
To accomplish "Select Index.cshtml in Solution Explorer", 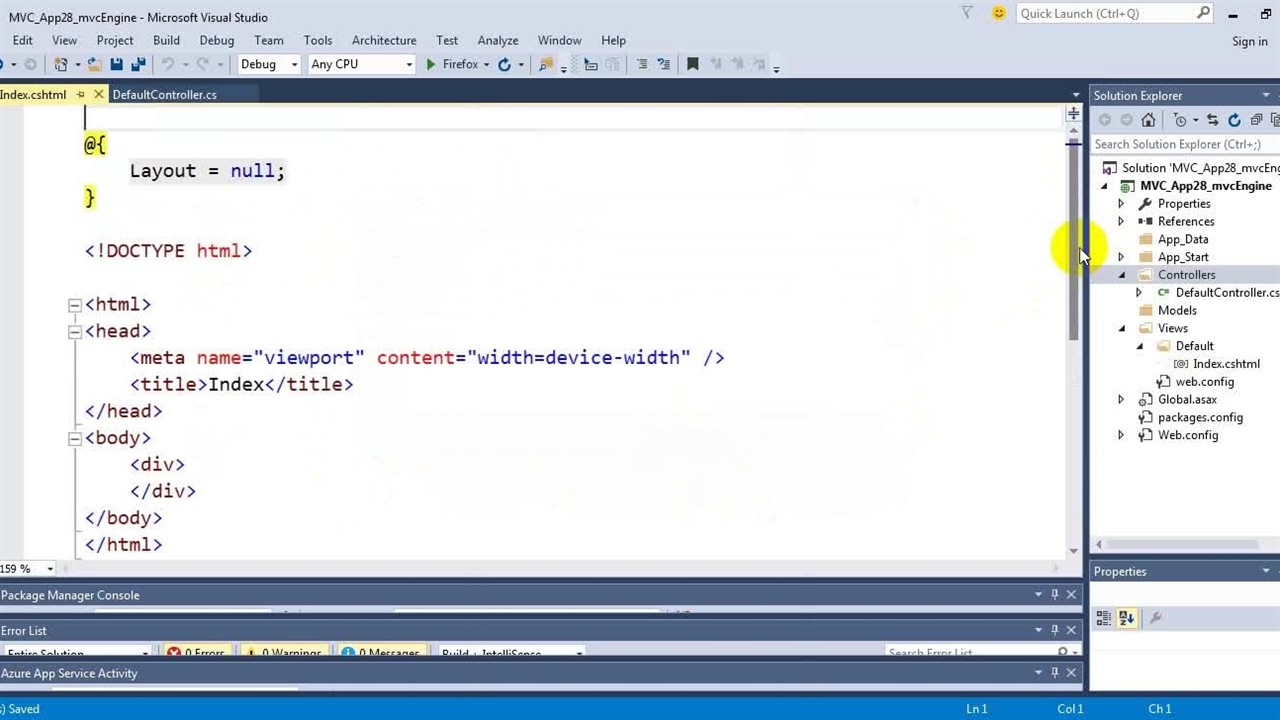I will 1225,364.
